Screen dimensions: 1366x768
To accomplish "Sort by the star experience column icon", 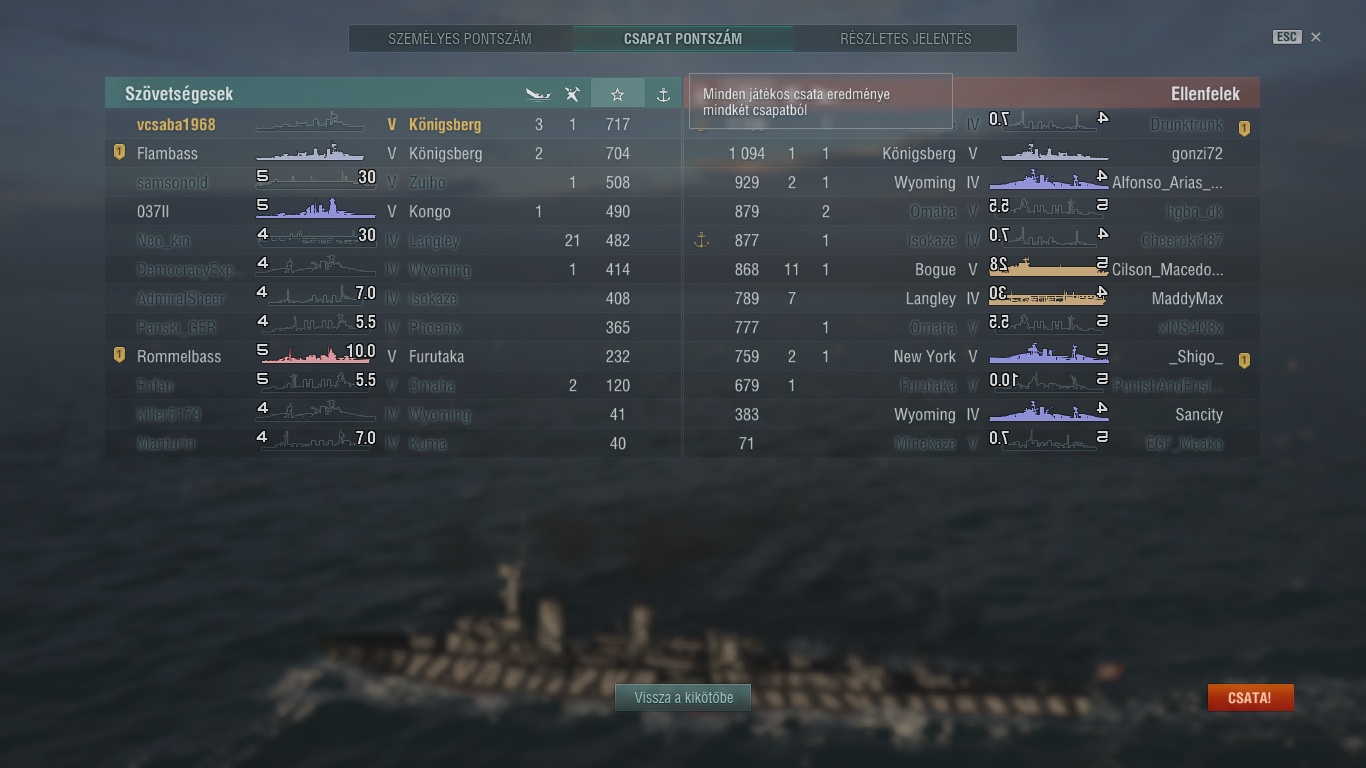I will 617,94.
